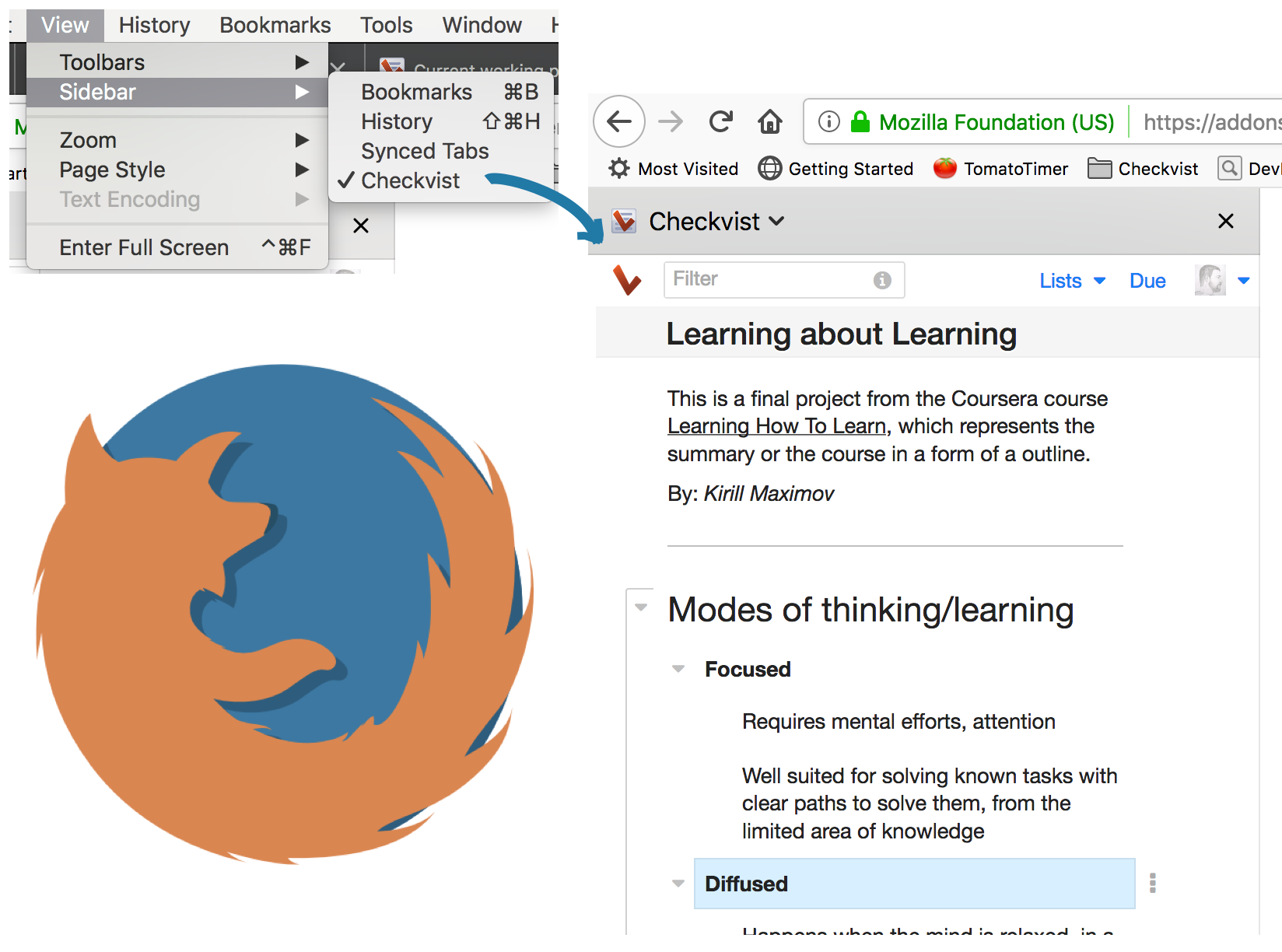
Task: Select Enter Full Screen
Action: (x=177, y=247)
